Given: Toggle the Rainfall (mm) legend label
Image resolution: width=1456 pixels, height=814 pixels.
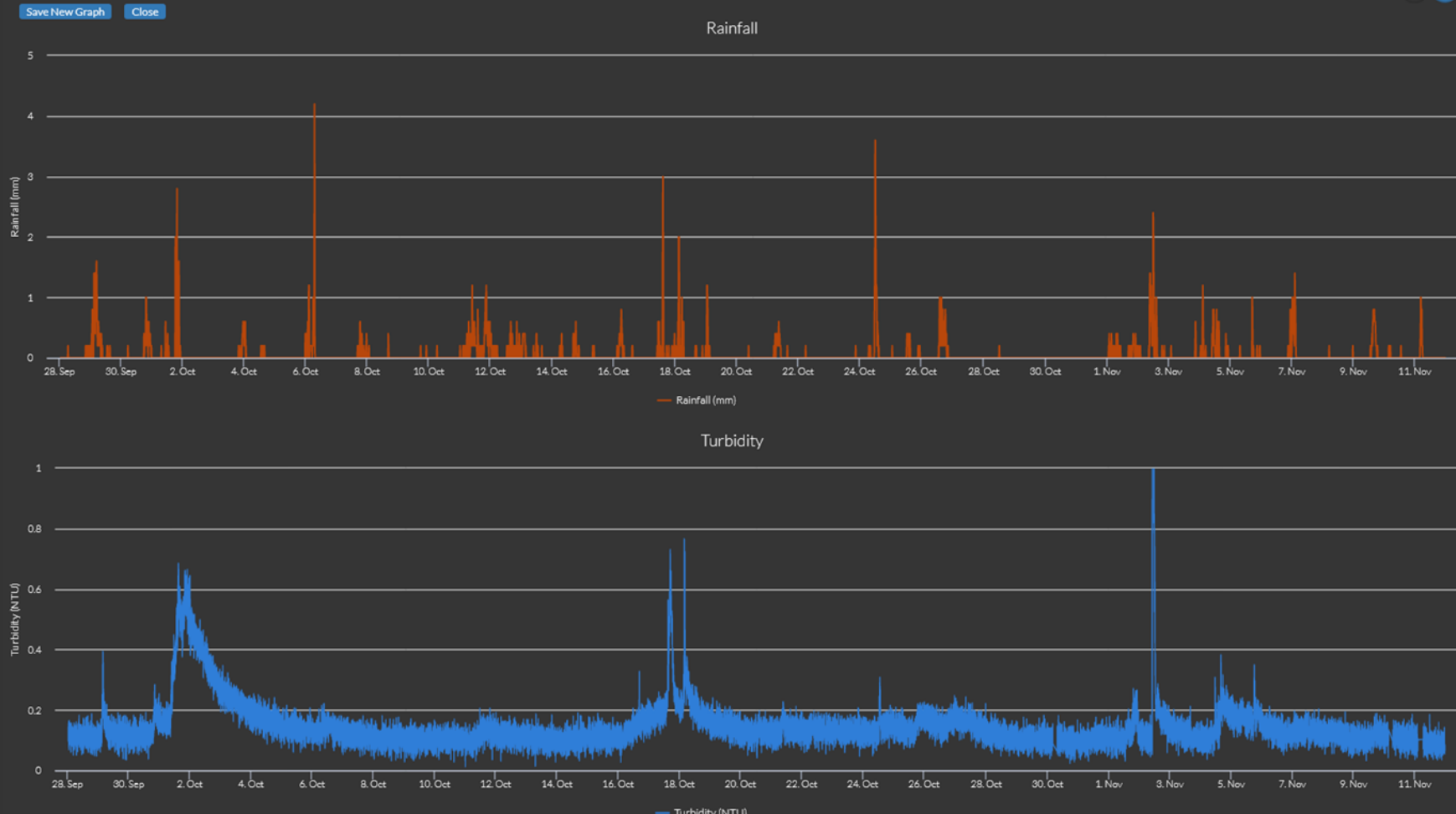Looking at the screenshot, I should (x=706, y=400).
